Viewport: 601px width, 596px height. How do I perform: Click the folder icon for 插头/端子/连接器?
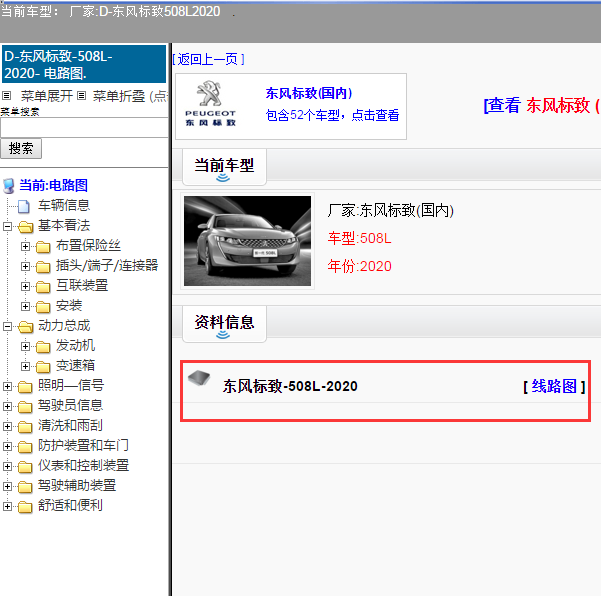[x=43, y=267]
